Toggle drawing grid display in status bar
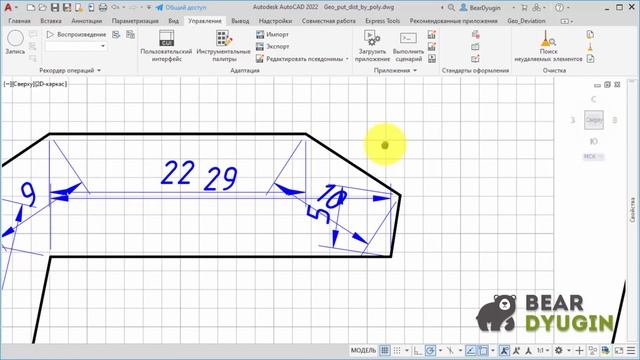This screenshot has width=640, height=360. pyautogui.click(x=384, y=350)
